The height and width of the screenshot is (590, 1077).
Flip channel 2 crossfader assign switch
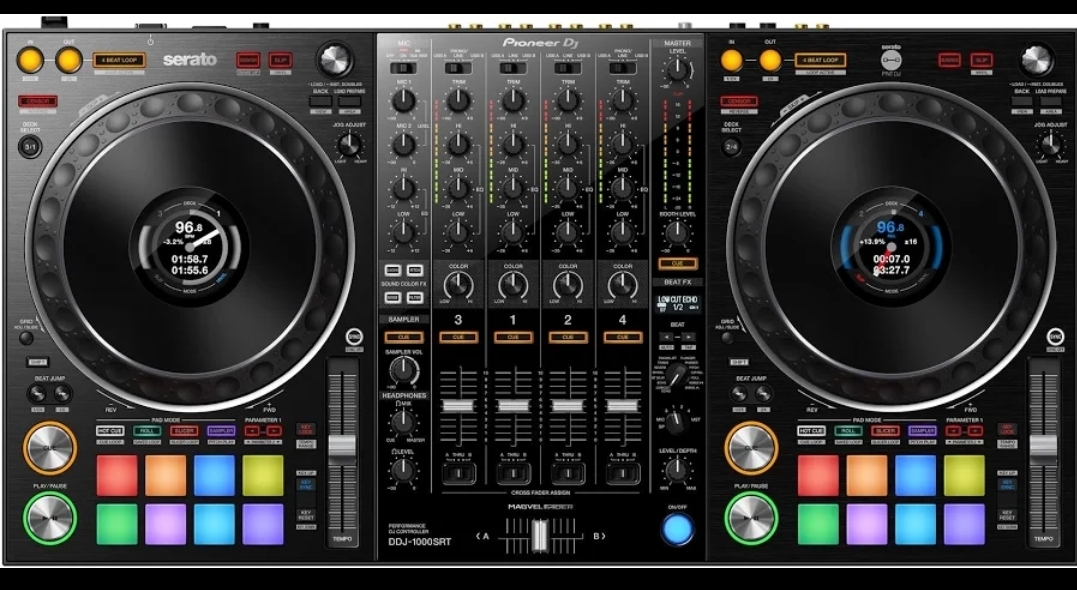click(x=568, y=473)
